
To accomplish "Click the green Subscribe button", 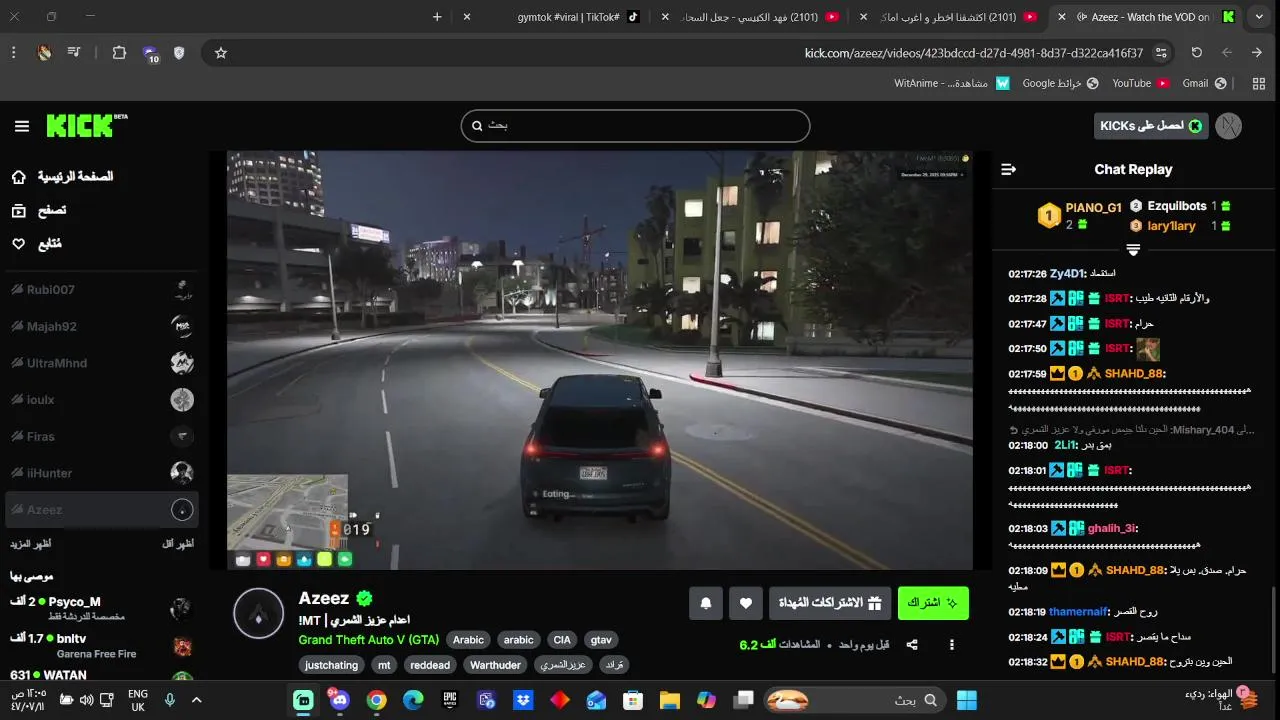I will [933, 603].
